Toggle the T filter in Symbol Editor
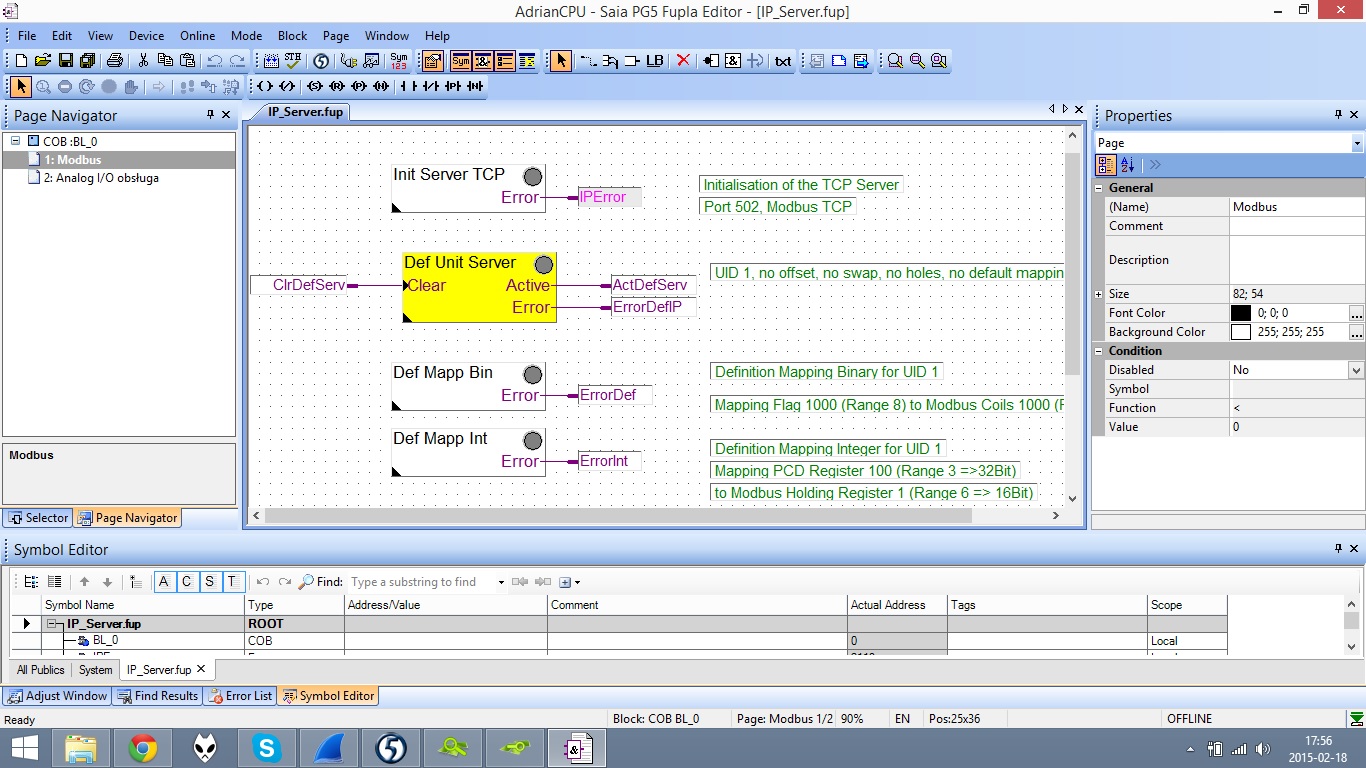Screen dimensions: 1366x768 coord(232,581)
